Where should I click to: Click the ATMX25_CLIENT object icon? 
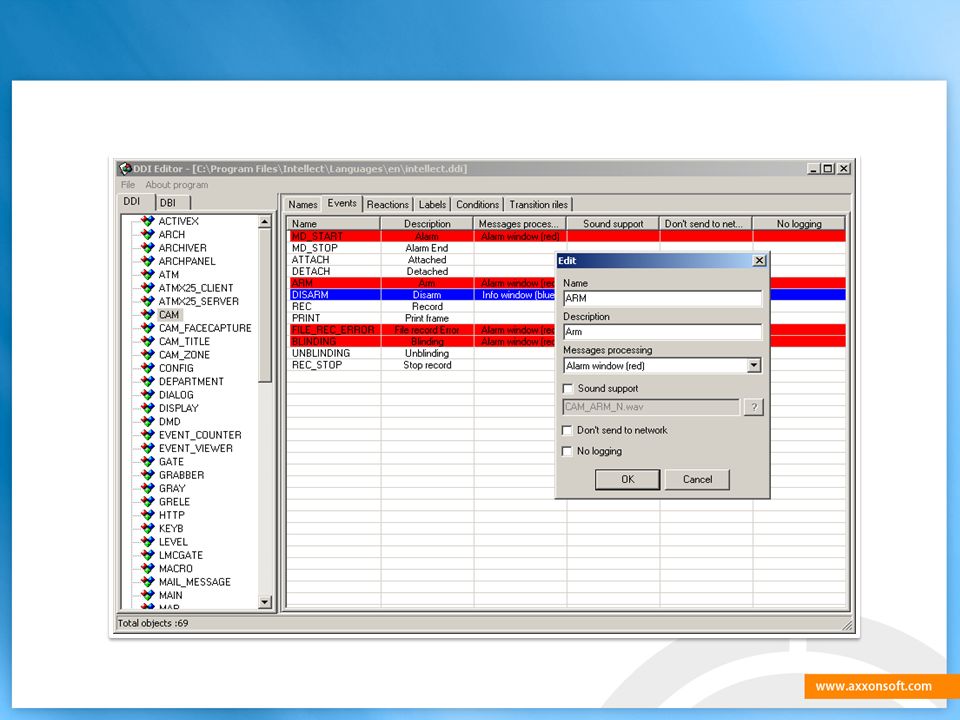[147, 288]
